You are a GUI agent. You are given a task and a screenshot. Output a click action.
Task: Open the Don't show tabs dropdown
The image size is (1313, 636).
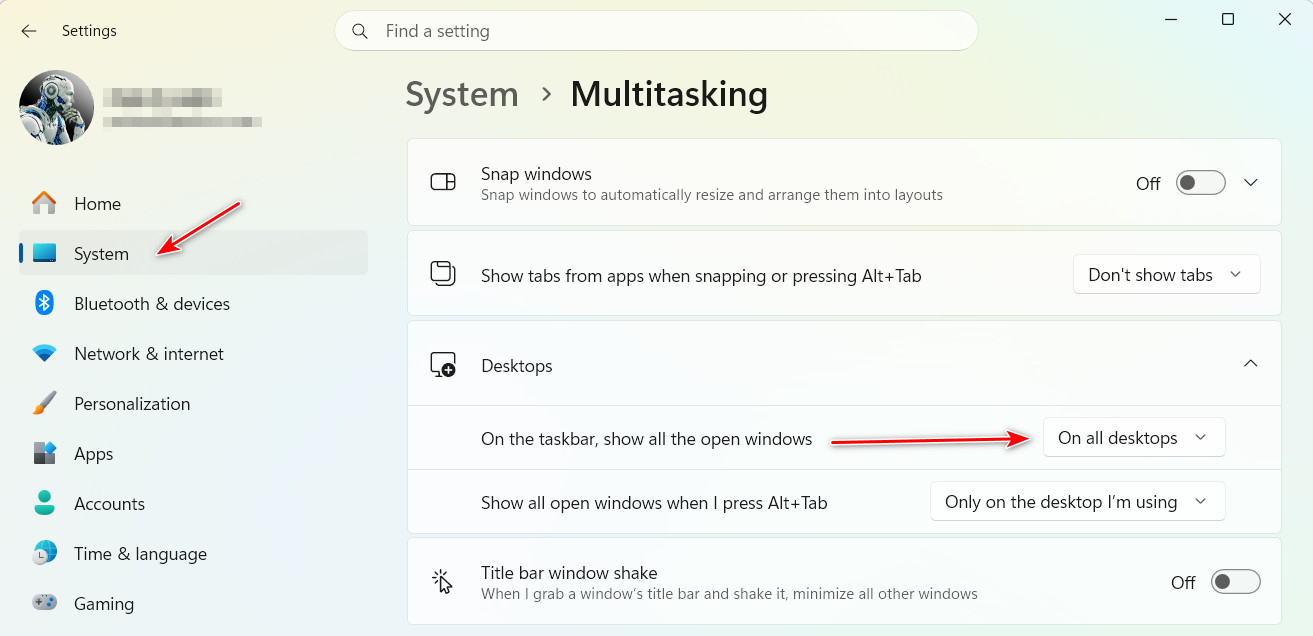point(1167,275)
